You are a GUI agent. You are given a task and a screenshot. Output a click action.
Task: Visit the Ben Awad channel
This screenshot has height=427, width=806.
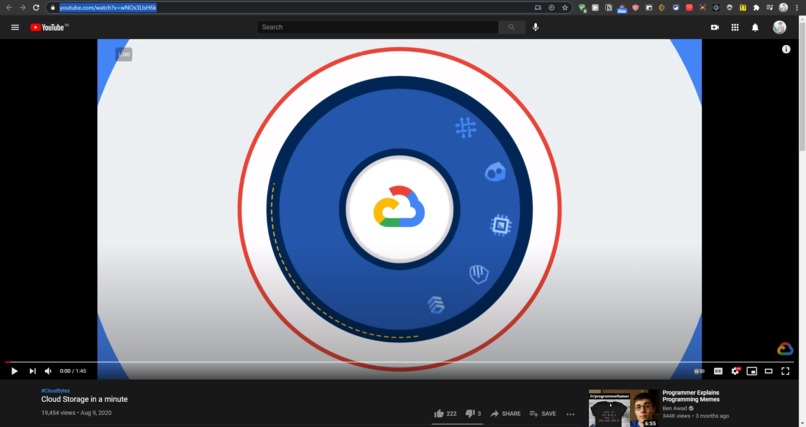pyautogui.click(x=674, y=409)
